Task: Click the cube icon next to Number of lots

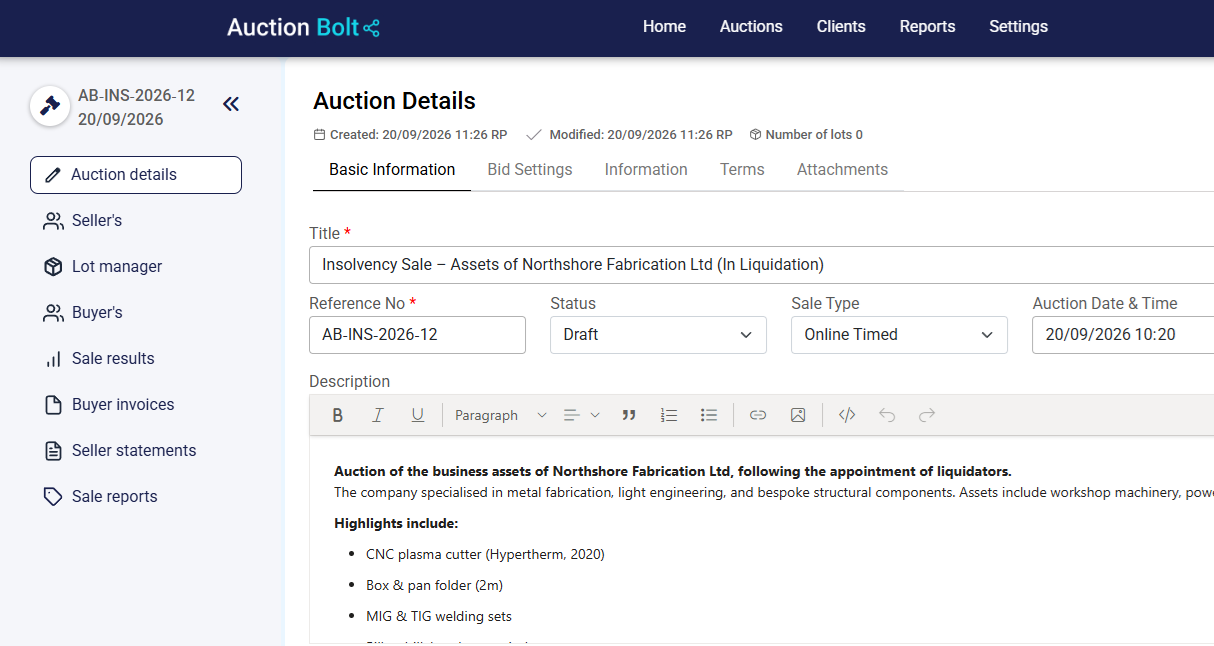Action: [755, 135]
